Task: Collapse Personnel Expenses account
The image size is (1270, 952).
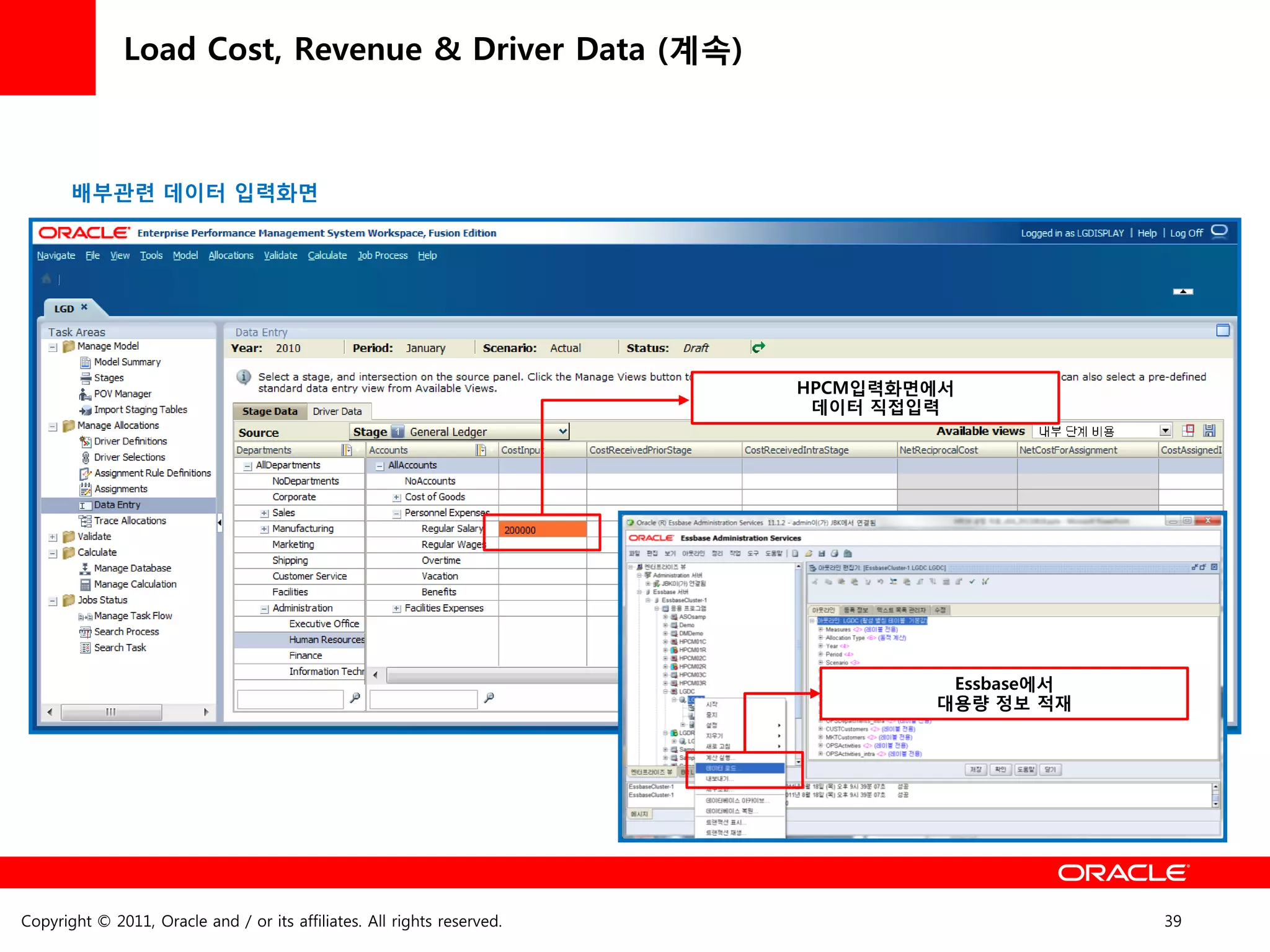Action: tap(397, 513)
